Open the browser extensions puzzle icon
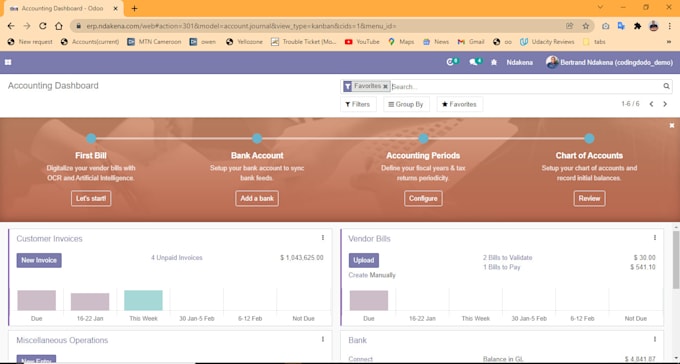Screen dimensions: 680x364 tap(637, 26)
